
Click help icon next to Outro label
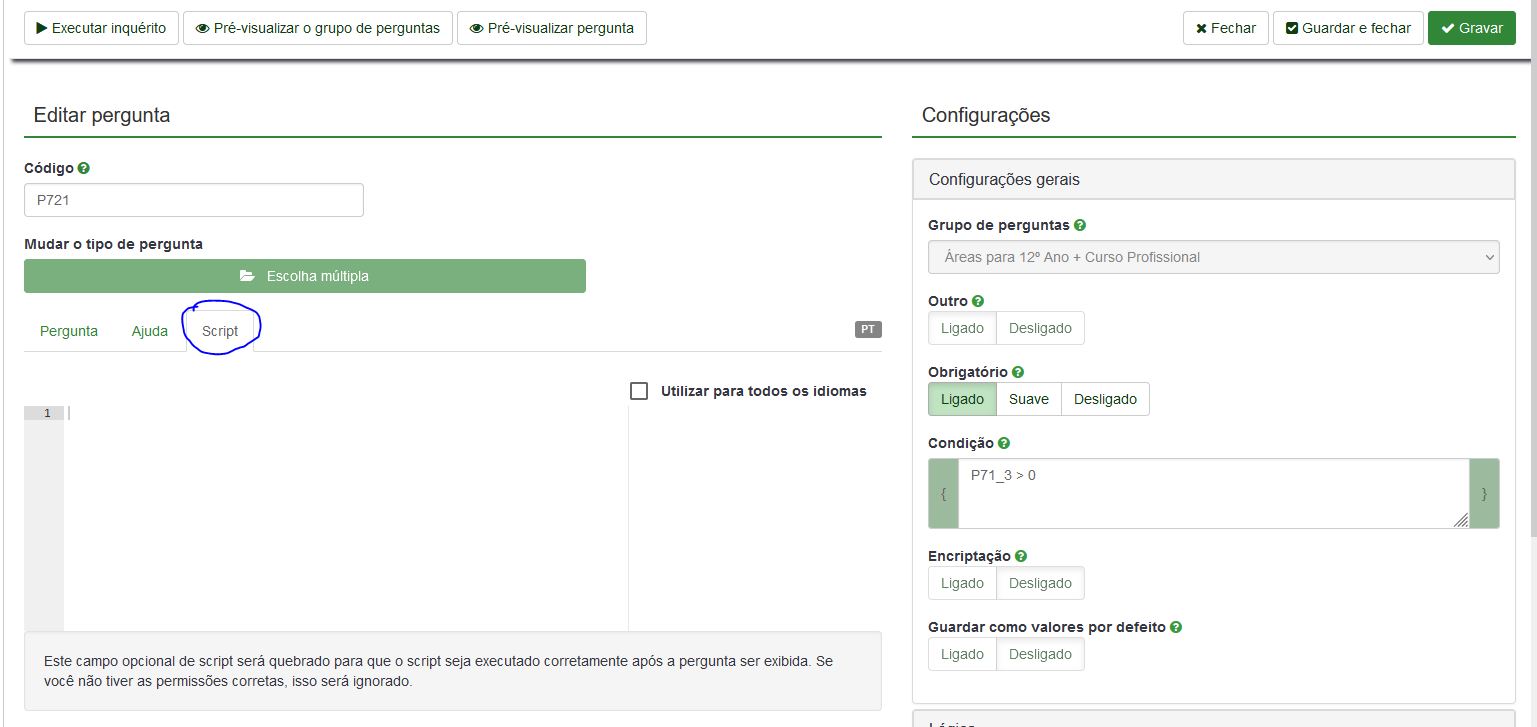[x=978, y=301]
